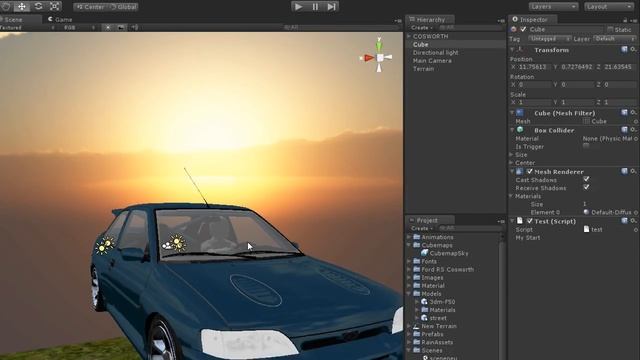Image resolution: width=640 pixels, height=360 pixels.
Task: Switch to the Game tab
Action: coord(60,19)
